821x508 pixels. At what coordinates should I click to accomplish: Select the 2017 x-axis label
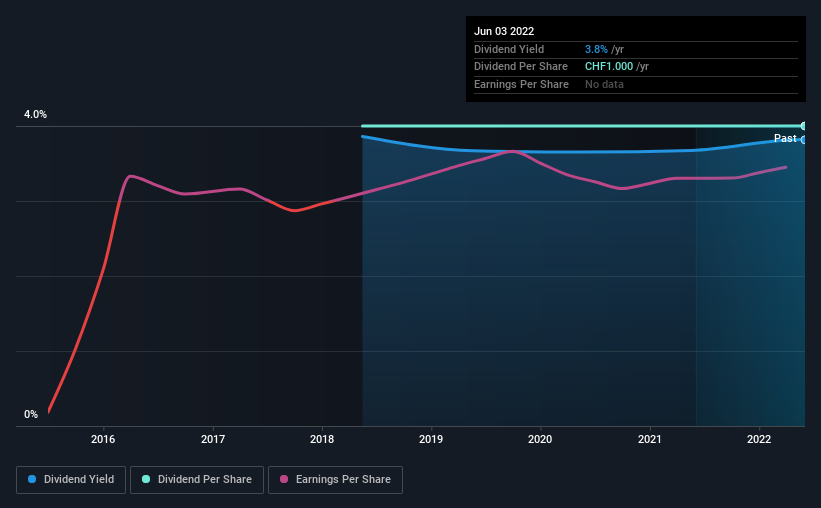click(x=213, y=439)
